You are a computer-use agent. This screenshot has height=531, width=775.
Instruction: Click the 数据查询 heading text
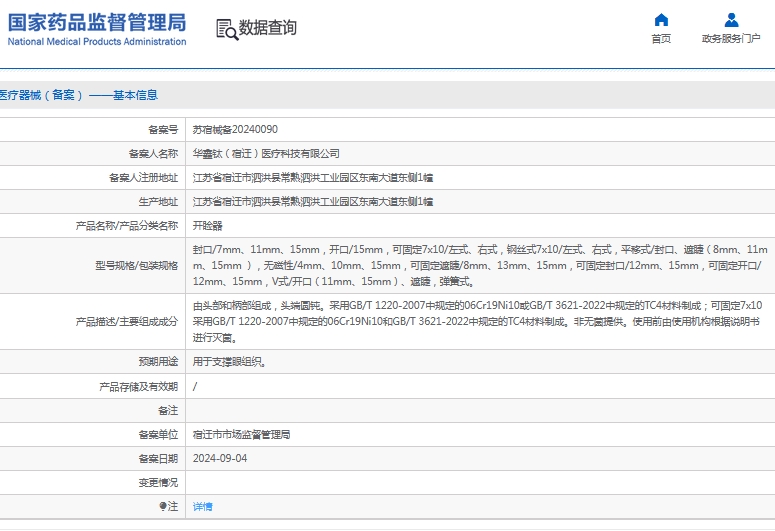[267, 28]
